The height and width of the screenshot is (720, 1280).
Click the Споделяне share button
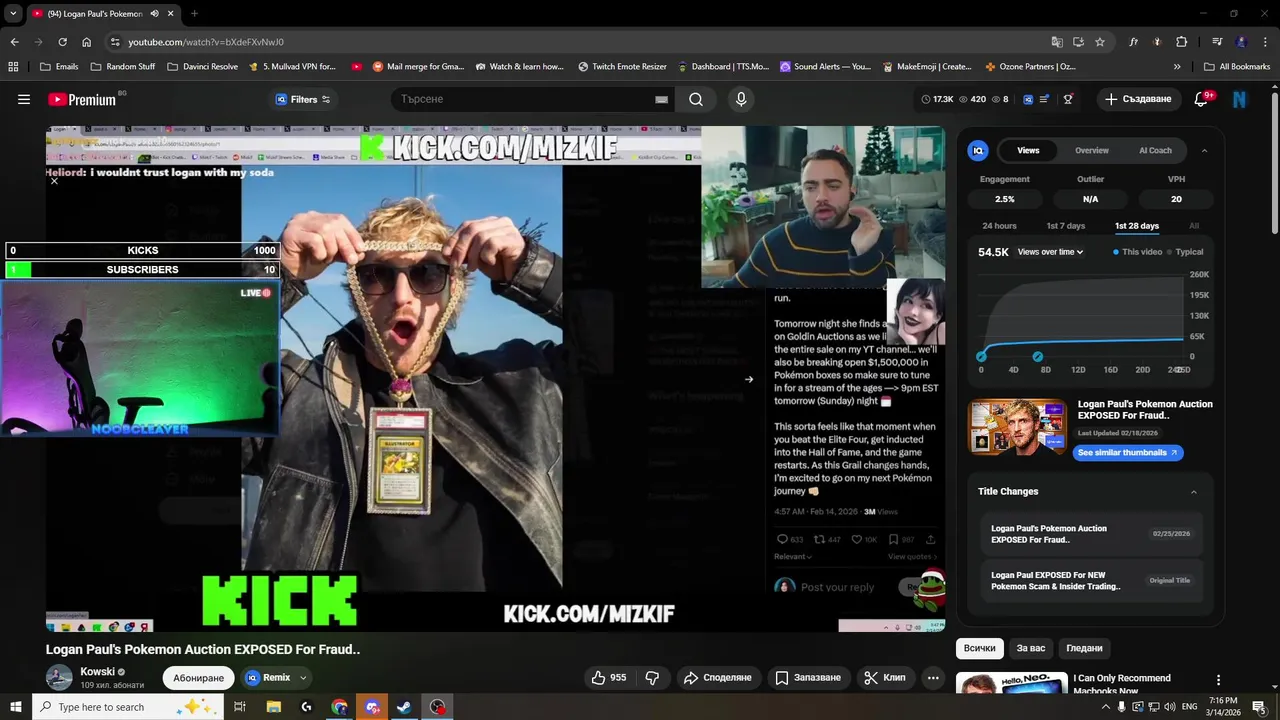[717, 677]
